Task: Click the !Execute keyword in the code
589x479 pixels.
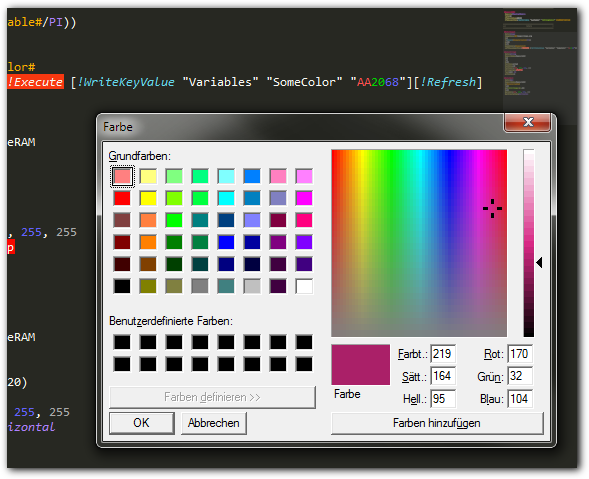Action: pos(35,82)
